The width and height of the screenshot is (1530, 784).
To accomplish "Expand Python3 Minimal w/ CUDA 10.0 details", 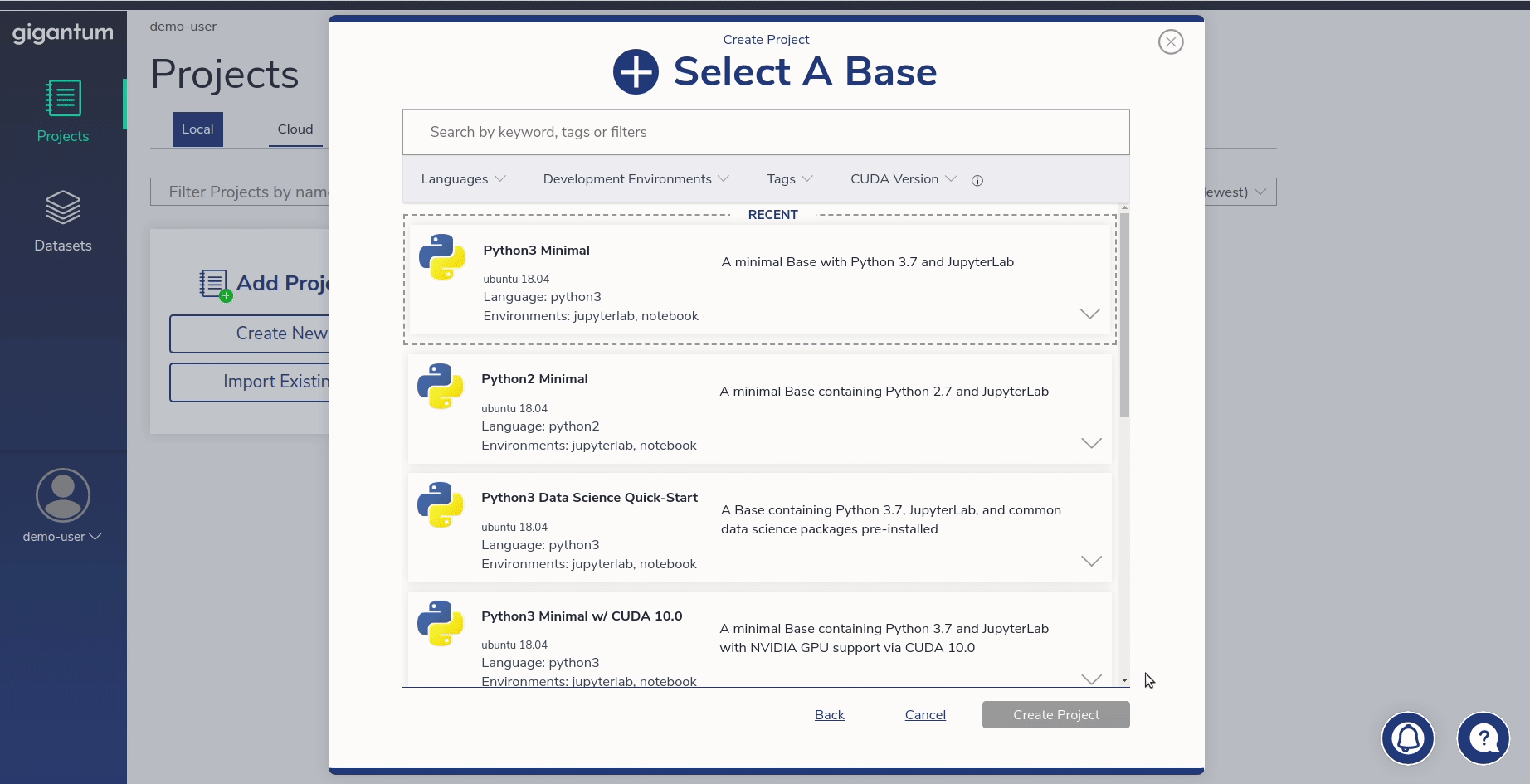I will pyautogui.click(x=1091, y=679).
